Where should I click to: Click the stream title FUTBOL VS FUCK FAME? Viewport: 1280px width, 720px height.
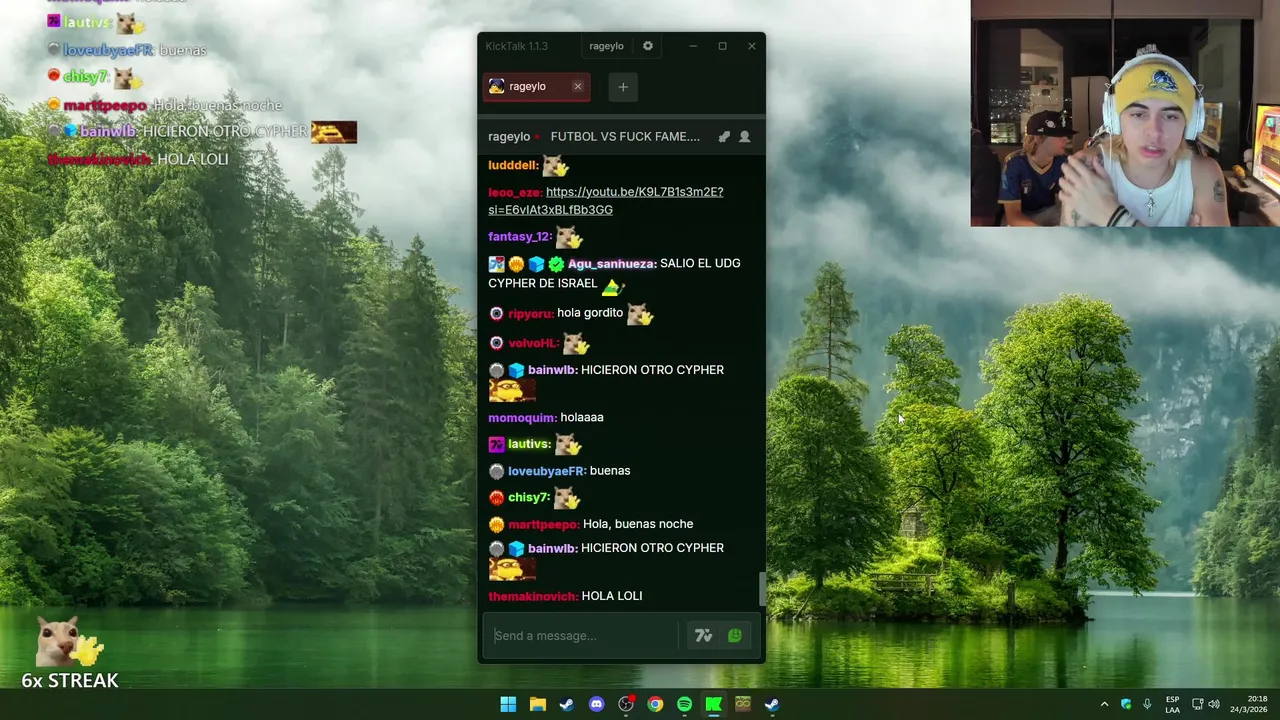click(625, 137)
